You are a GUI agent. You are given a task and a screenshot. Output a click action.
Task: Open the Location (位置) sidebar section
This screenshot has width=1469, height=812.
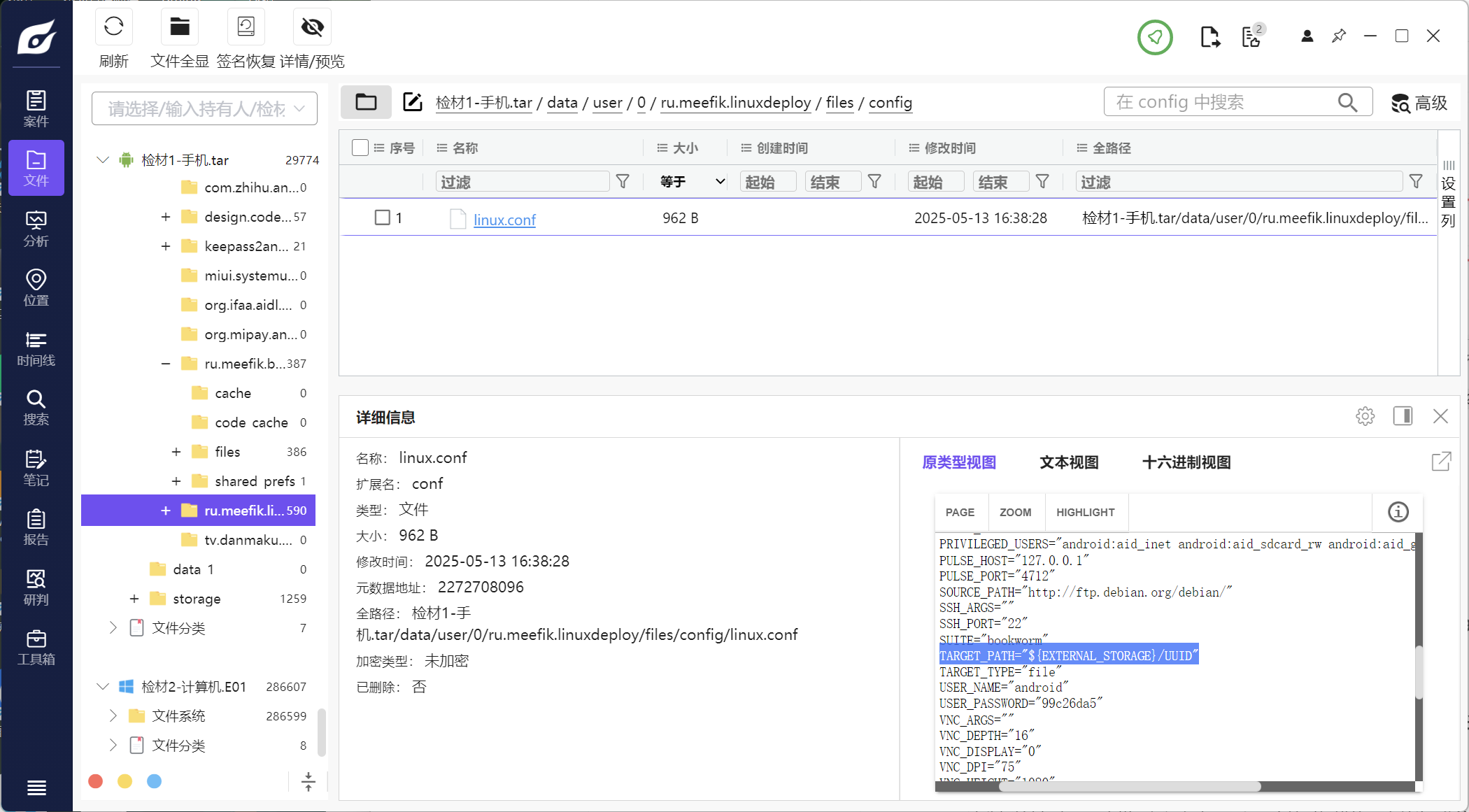click(x=36, y=287)
